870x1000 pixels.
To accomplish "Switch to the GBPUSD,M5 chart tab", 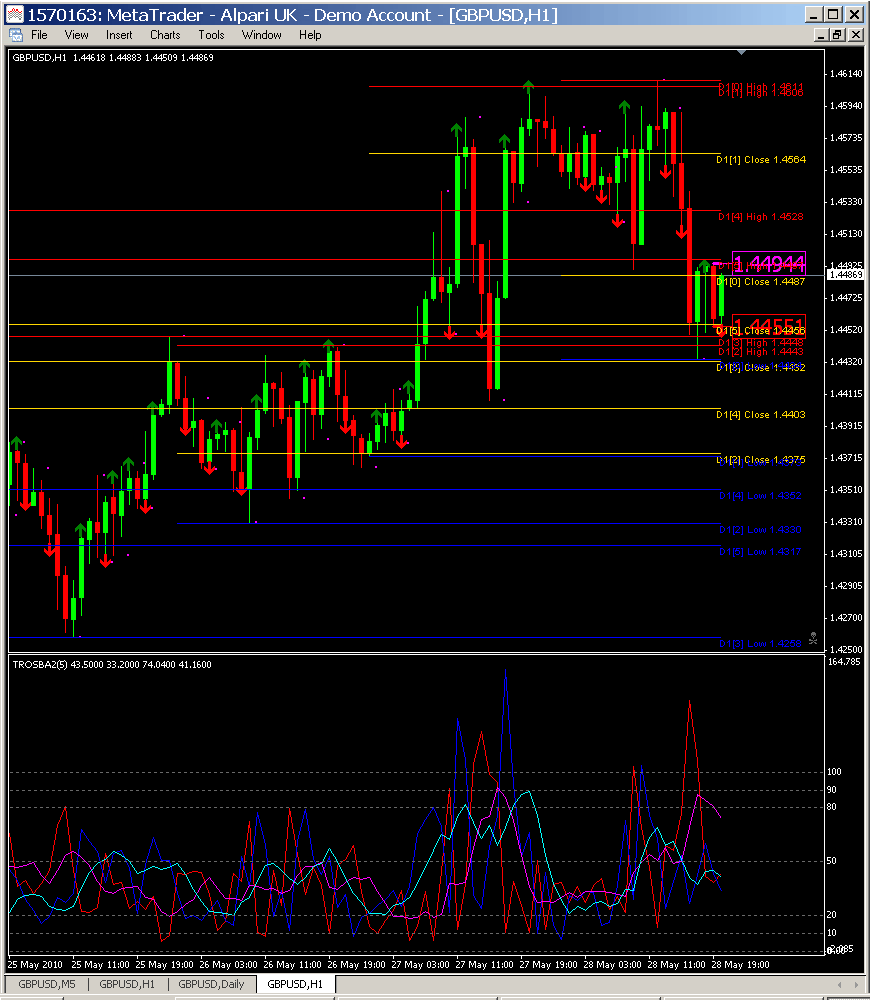I will click(47, 984).
